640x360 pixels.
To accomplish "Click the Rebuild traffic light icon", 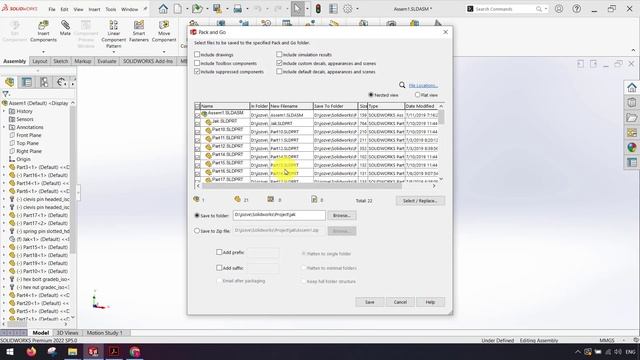I will (318, 9).
